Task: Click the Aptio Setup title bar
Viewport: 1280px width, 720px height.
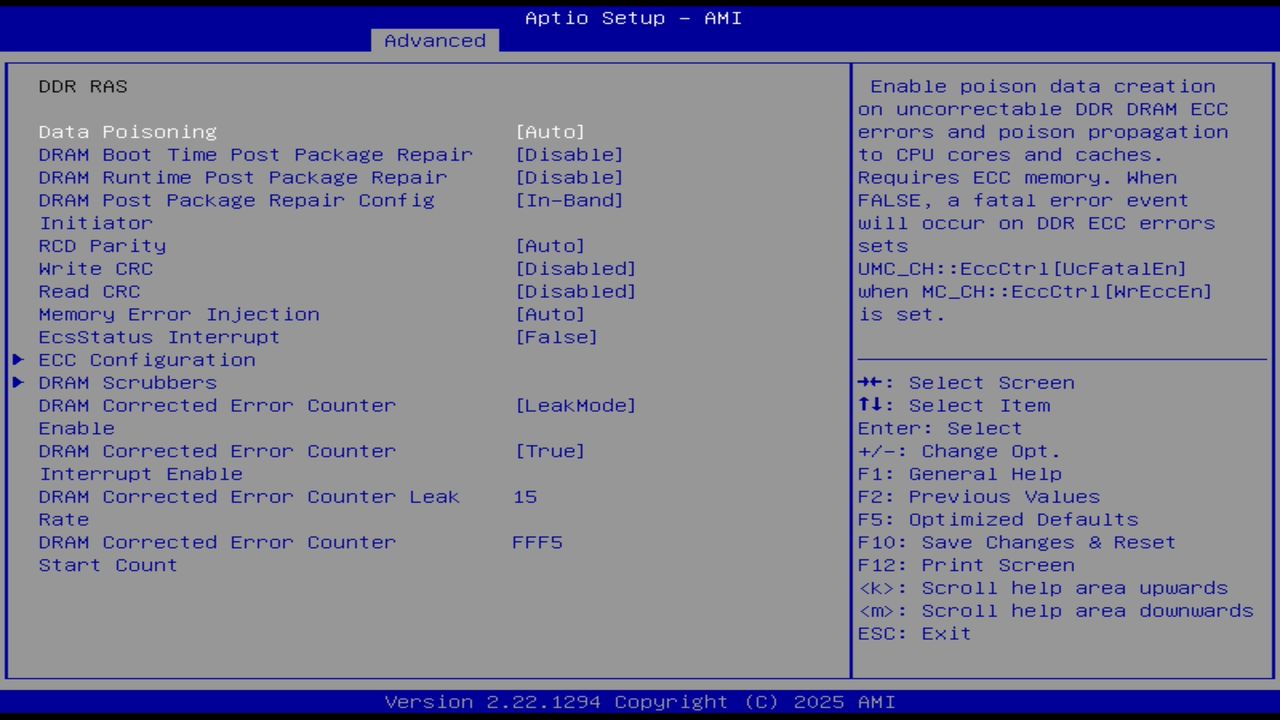Action: (632, 17)
